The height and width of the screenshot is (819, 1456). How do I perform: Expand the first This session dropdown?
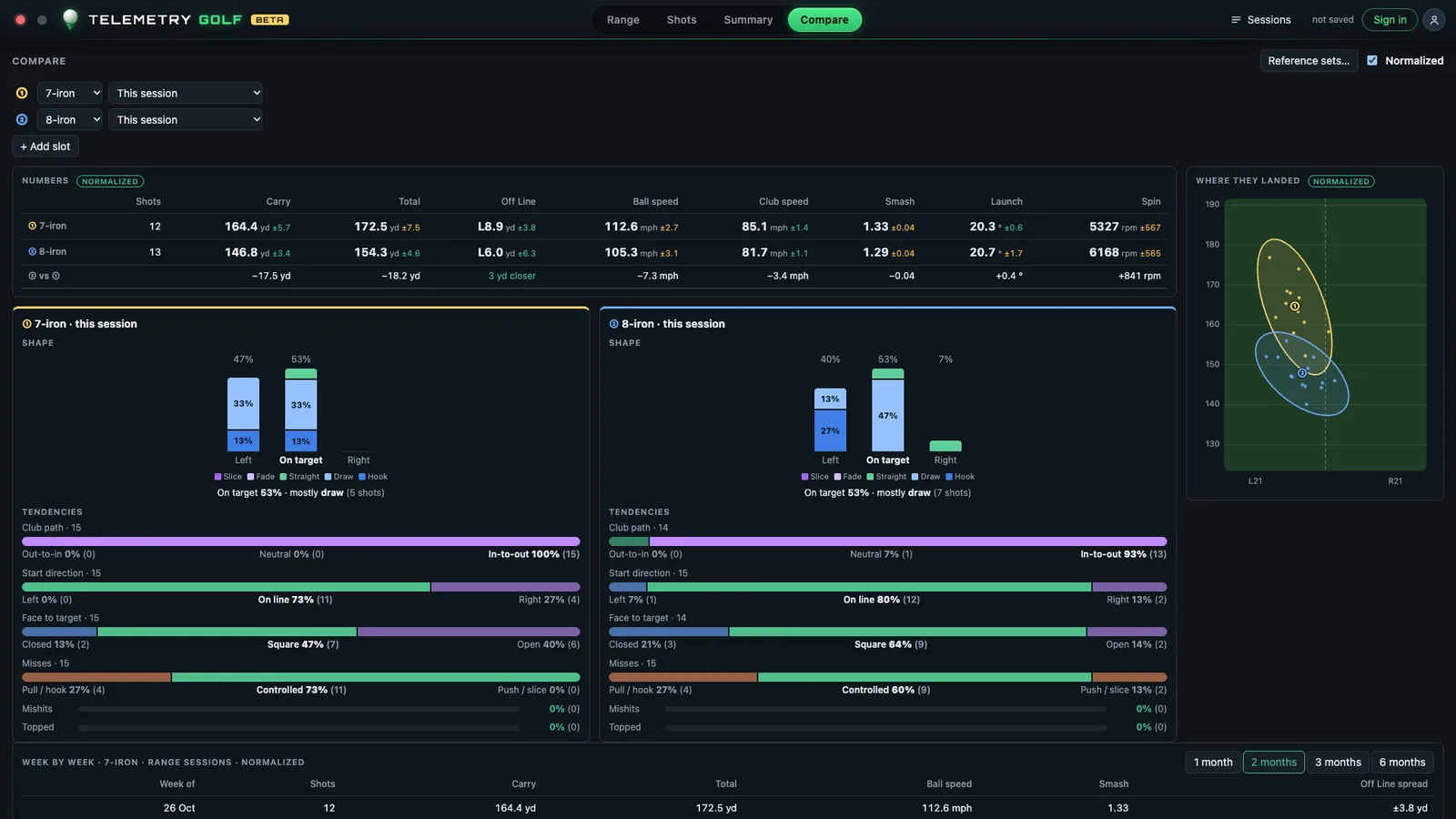click(x=186, y=93)
